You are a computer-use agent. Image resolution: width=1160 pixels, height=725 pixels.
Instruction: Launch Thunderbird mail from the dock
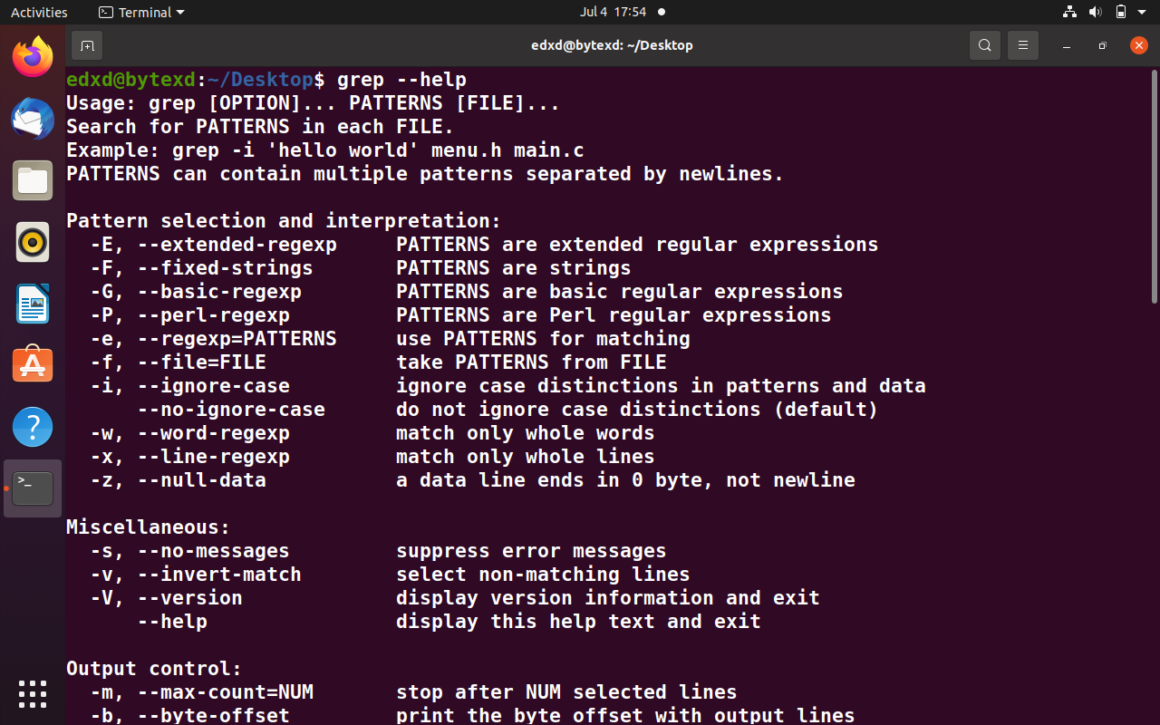[32, 118]
